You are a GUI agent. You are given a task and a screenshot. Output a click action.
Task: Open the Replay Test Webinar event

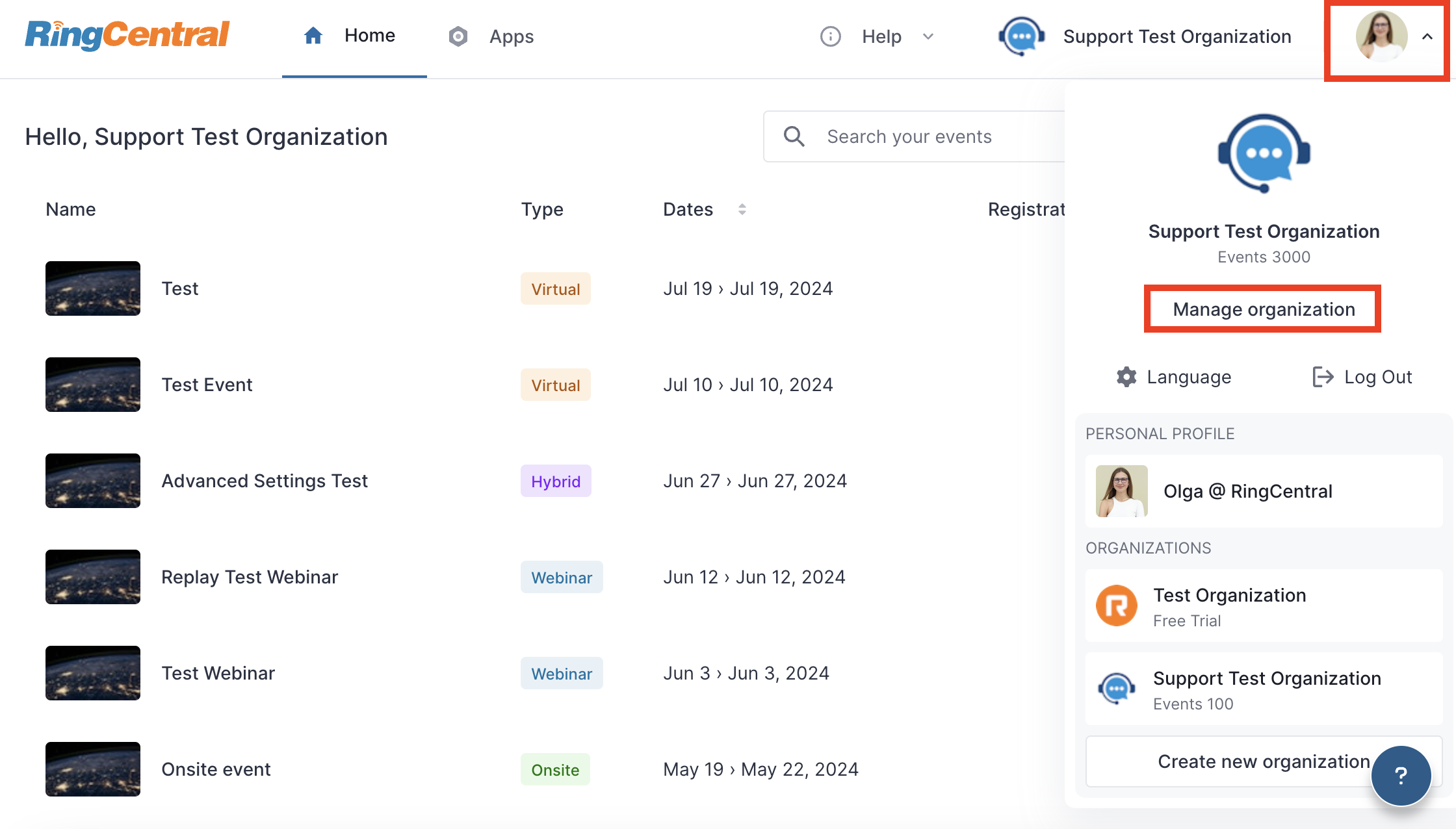[250, 577]
